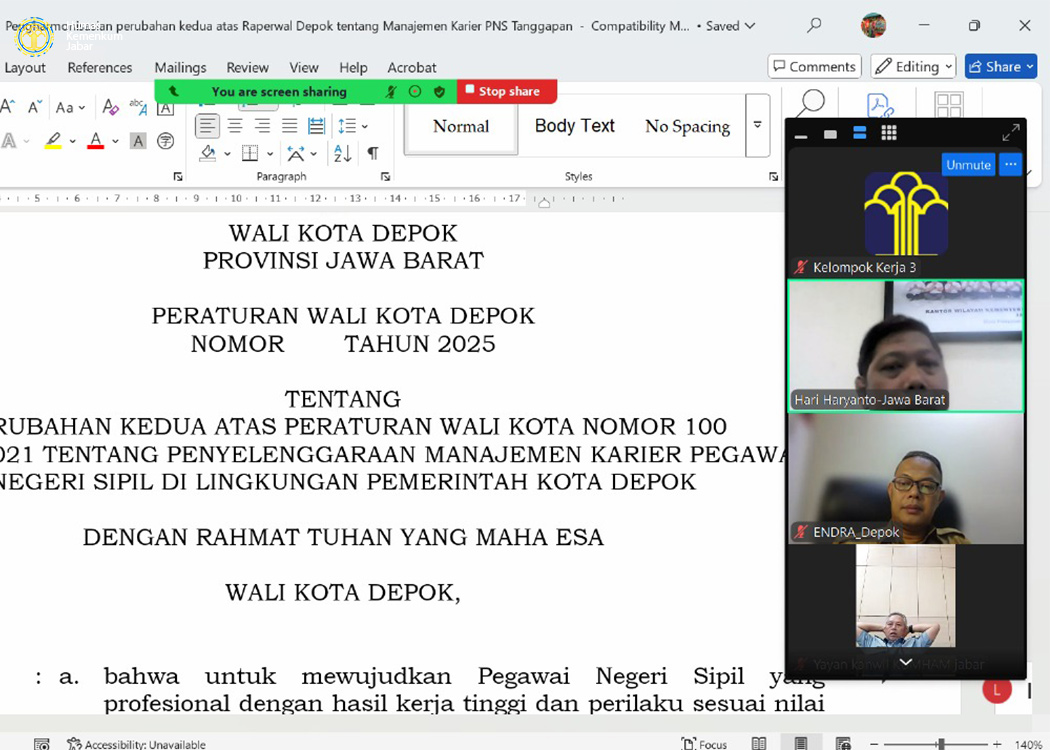Toggle Character Shading gray A icon
This screenshot has width=1050, height=750.
pos(138,141)
